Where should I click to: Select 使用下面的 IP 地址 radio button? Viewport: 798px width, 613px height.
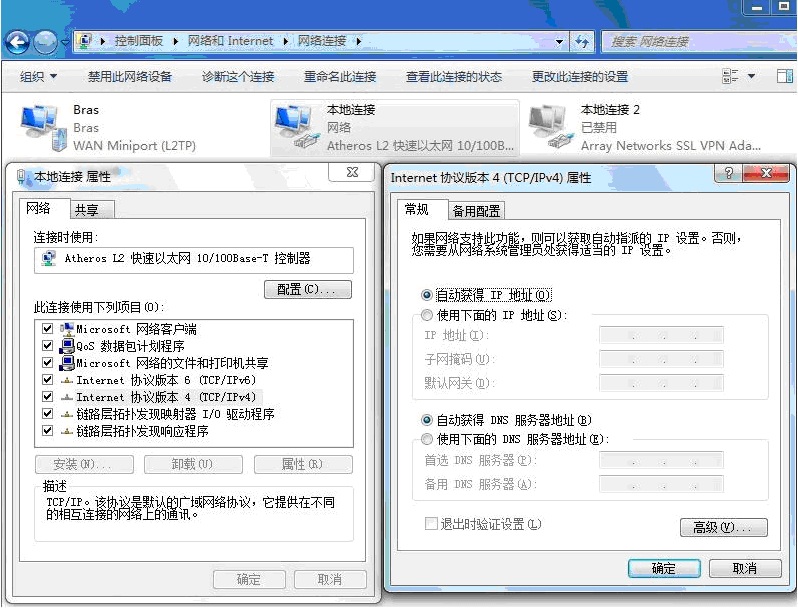[428, 315]
